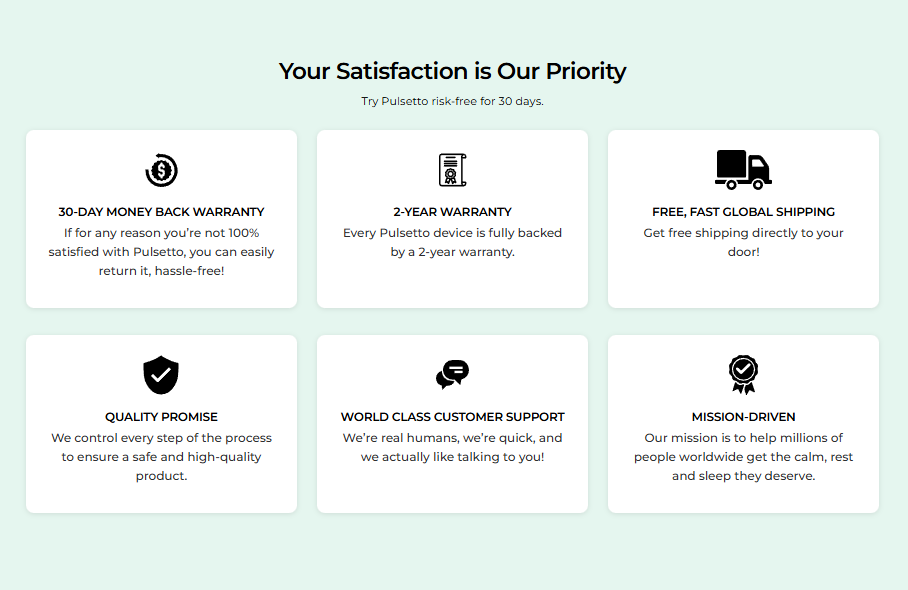Click World Class Customer Support heading
The height and width of the screenshot is (590, 908).
click(452, 417)
